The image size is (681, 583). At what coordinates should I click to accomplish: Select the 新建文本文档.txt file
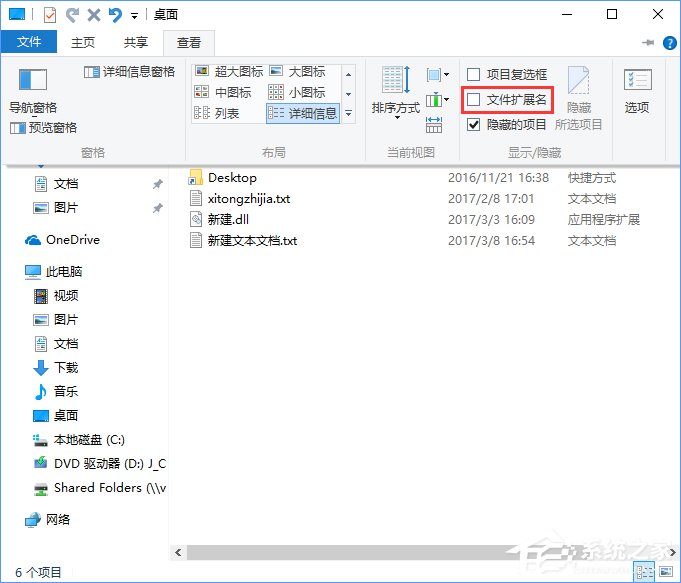[x=244, y=240]
